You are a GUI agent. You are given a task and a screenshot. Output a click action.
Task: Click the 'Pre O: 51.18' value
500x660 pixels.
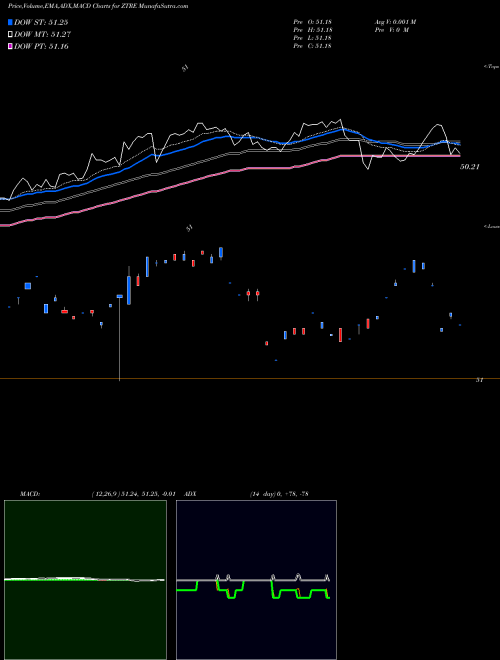(313, 22)
